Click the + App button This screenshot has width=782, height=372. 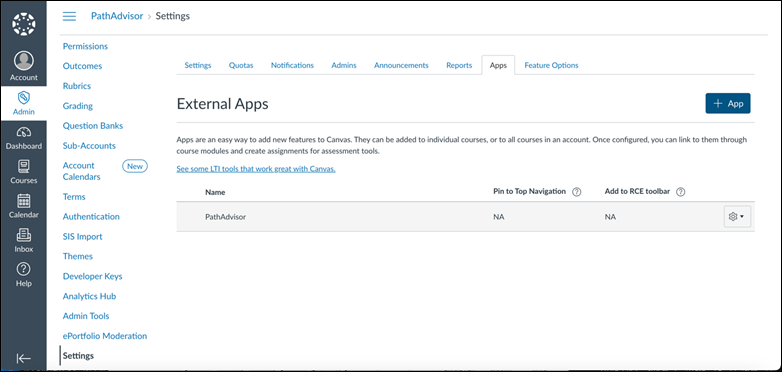[x=728, y=103]
